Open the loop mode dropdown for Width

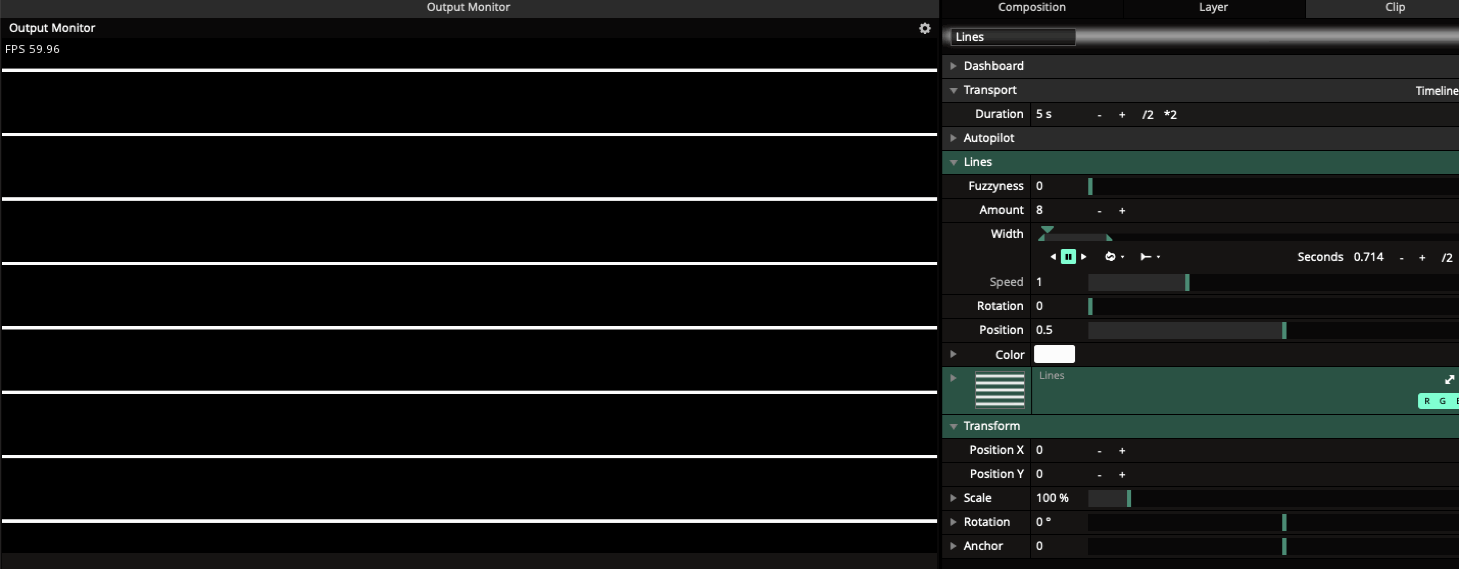[x=1114, y=257]
